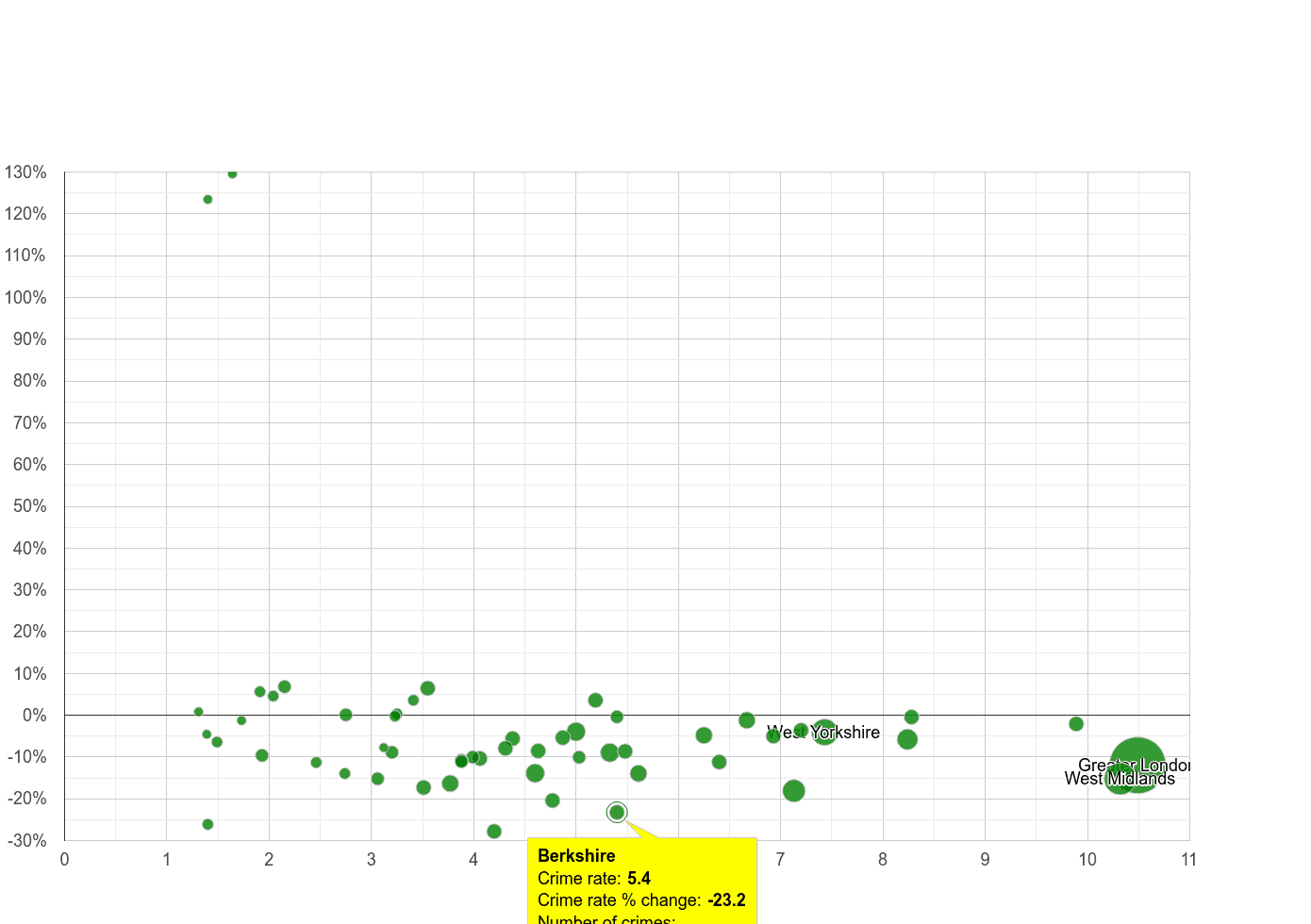Click the bubble near crime rate 9.9

(x=1076, y=724)
